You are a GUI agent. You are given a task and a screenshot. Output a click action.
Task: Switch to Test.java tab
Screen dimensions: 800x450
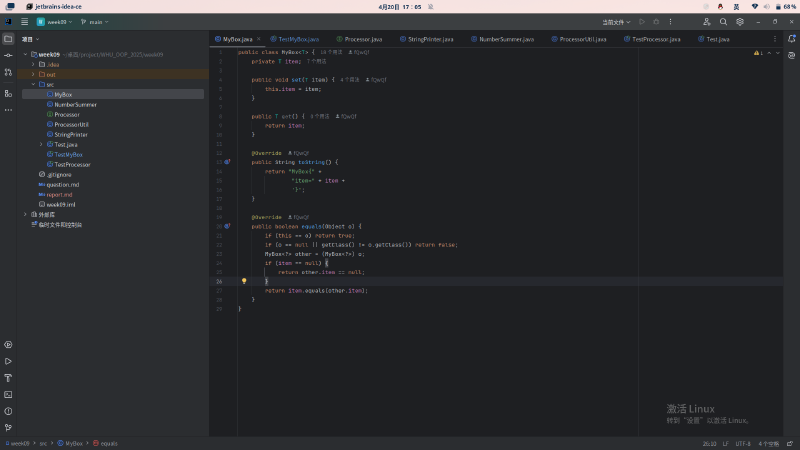tap(714, 39)
